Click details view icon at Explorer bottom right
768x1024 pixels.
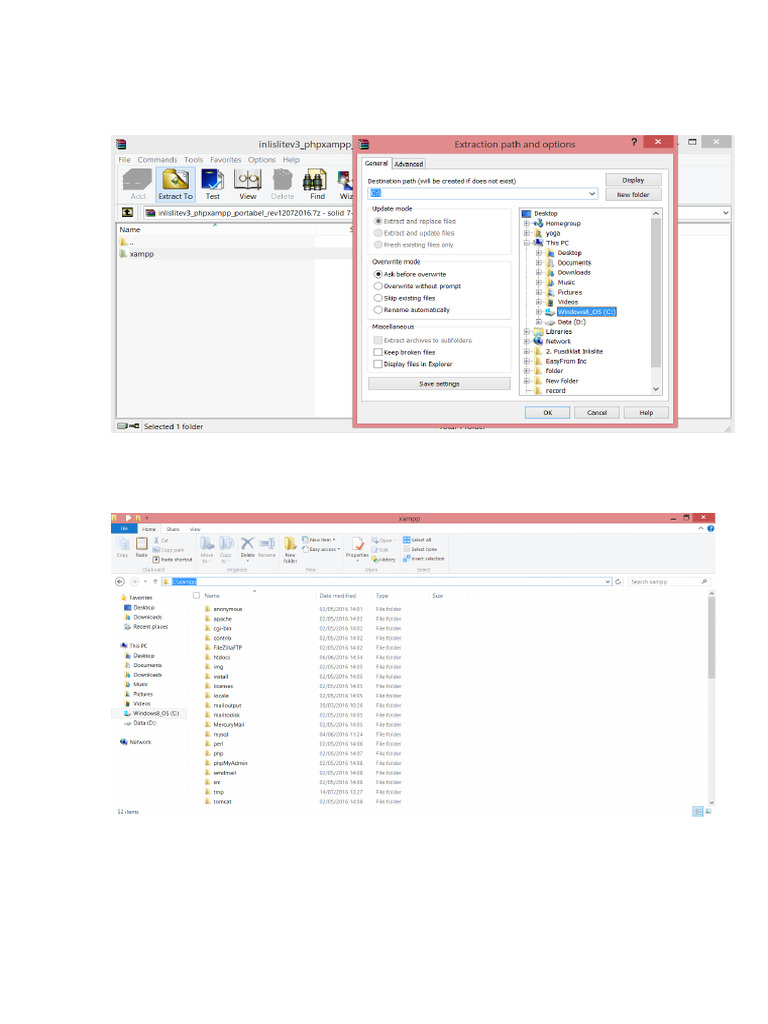click(x=697, y=811)
